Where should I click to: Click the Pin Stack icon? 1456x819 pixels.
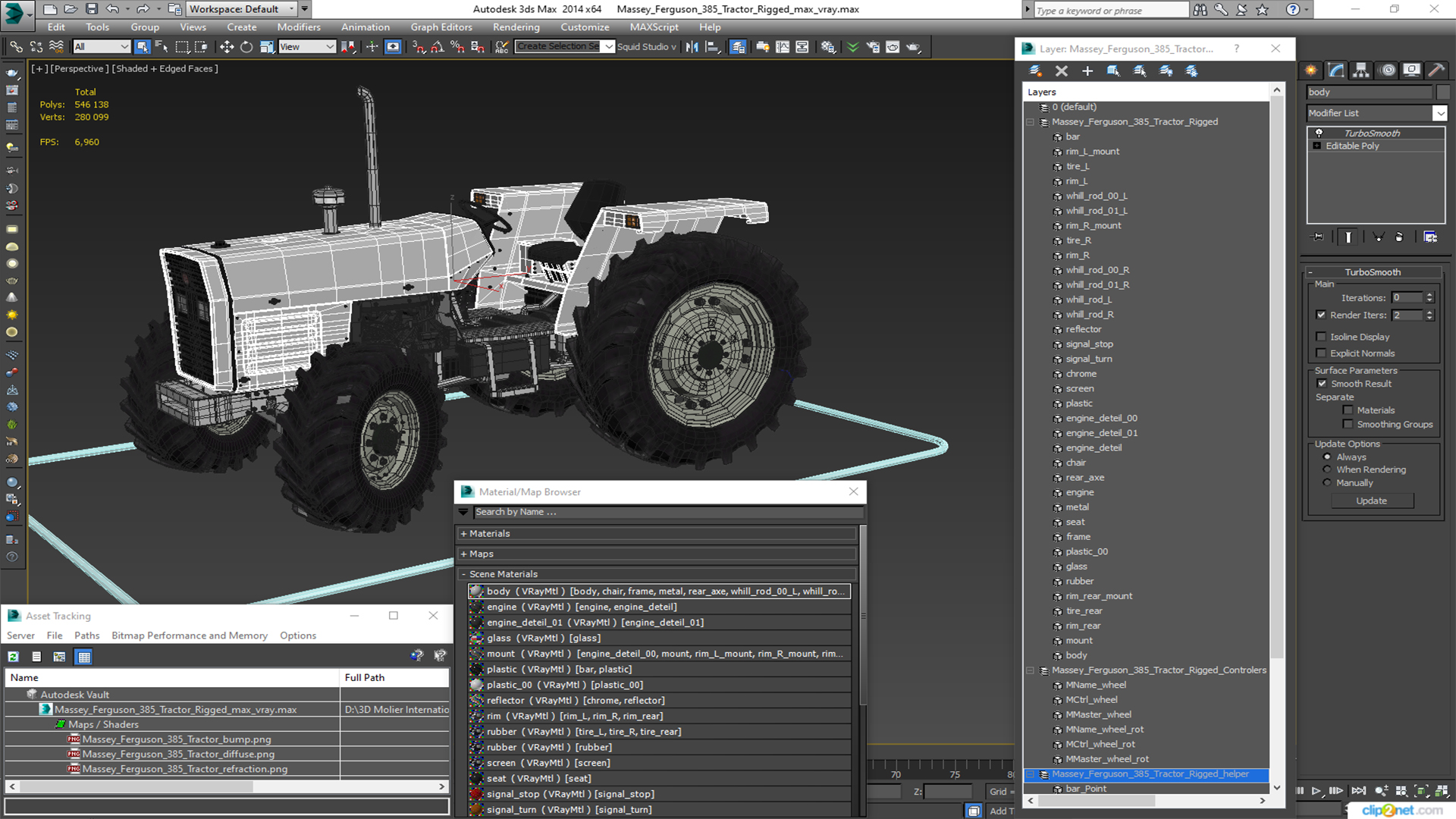click(1318, 237)
